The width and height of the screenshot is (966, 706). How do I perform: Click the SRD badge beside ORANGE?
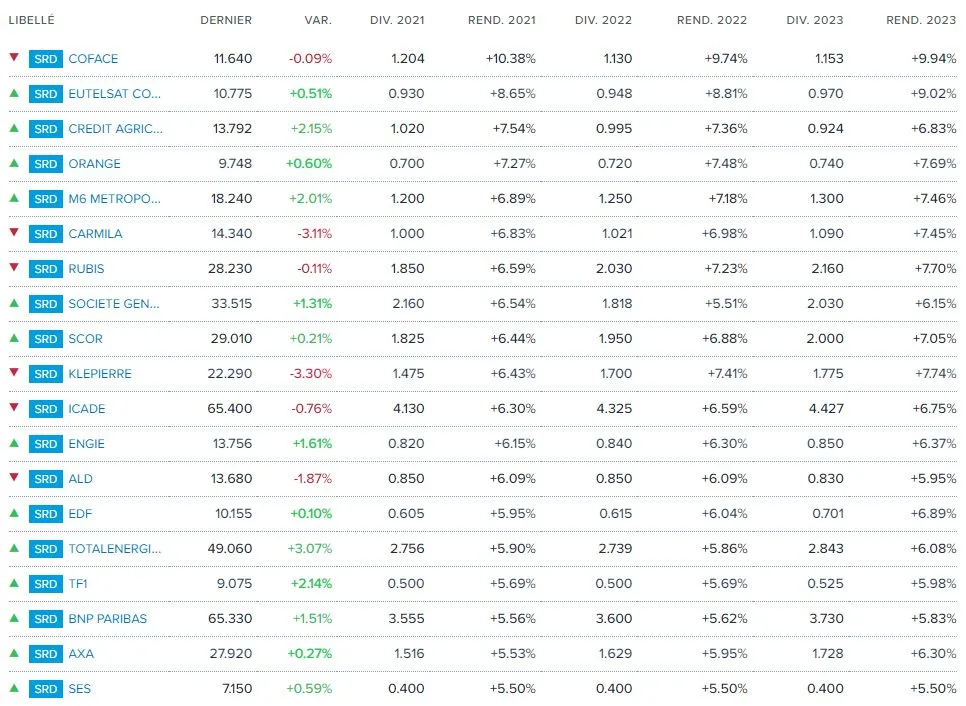pyautogui.click(x=45, y=164)
